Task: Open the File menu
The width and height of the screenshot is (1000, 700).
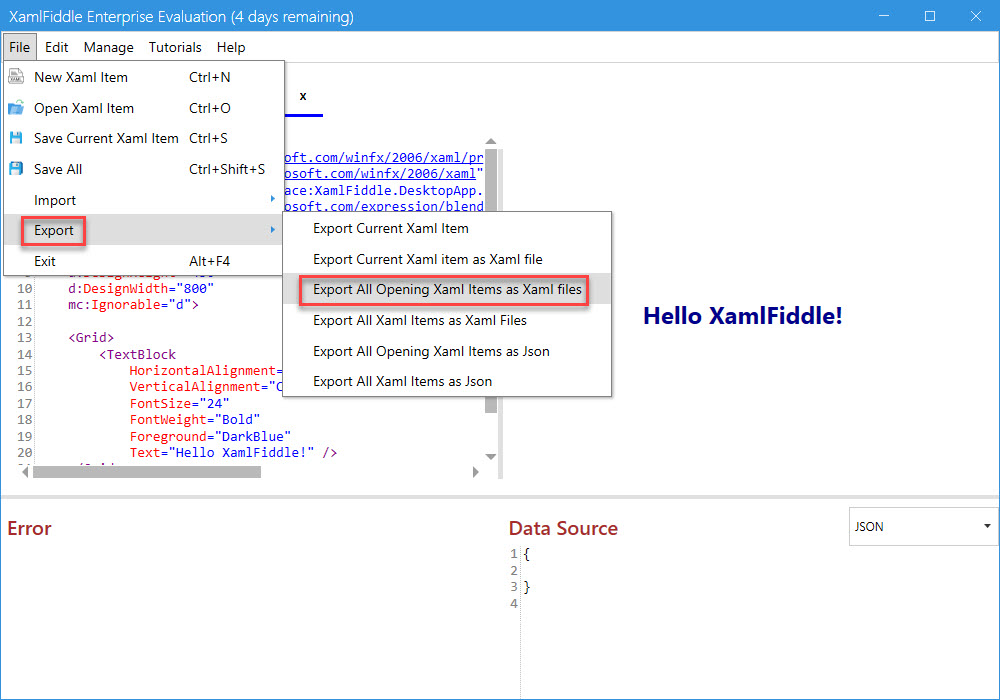Action: (19, 47)
